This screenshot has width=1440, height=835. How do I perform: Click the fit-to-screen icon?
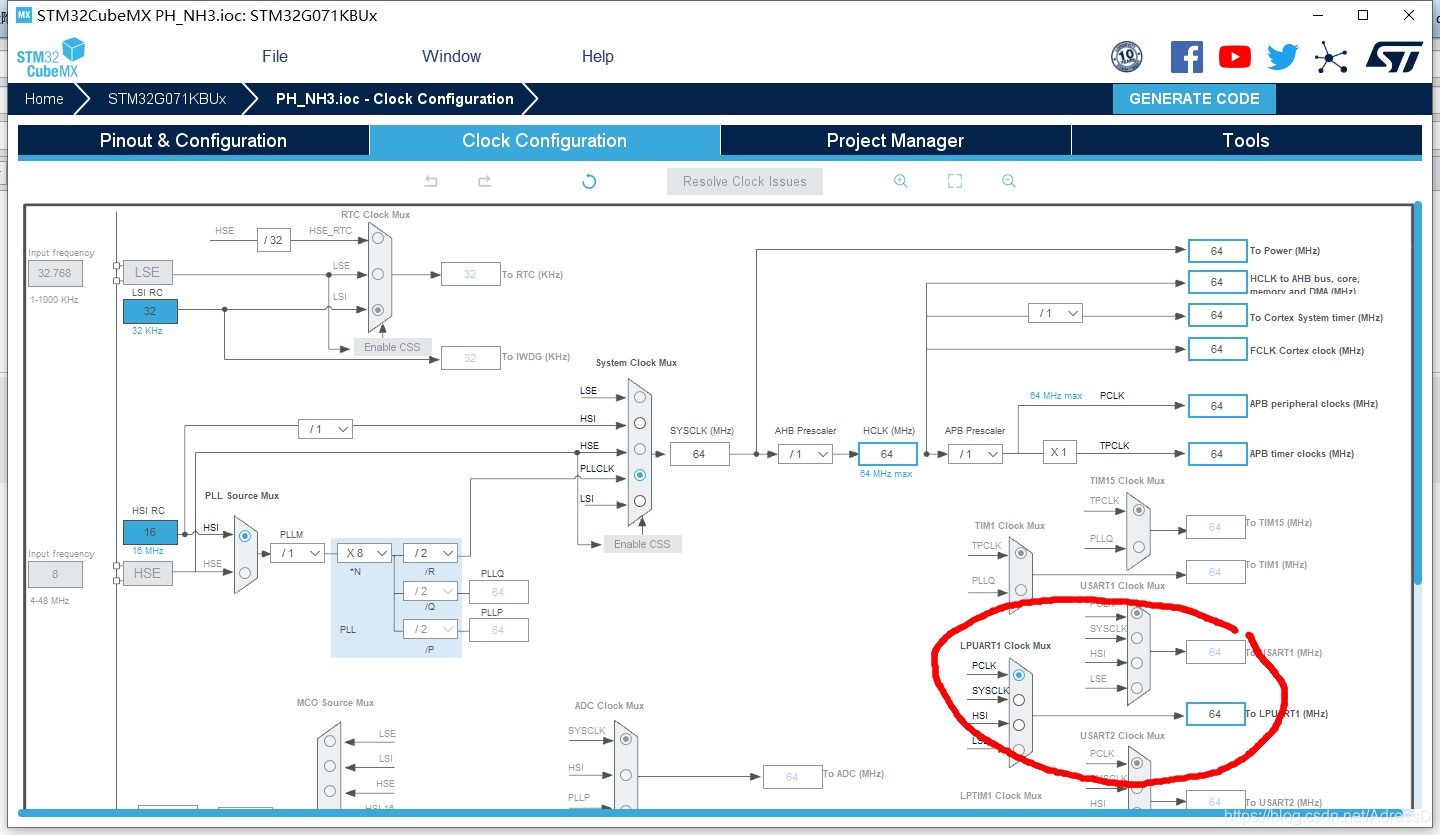point(954,181)
